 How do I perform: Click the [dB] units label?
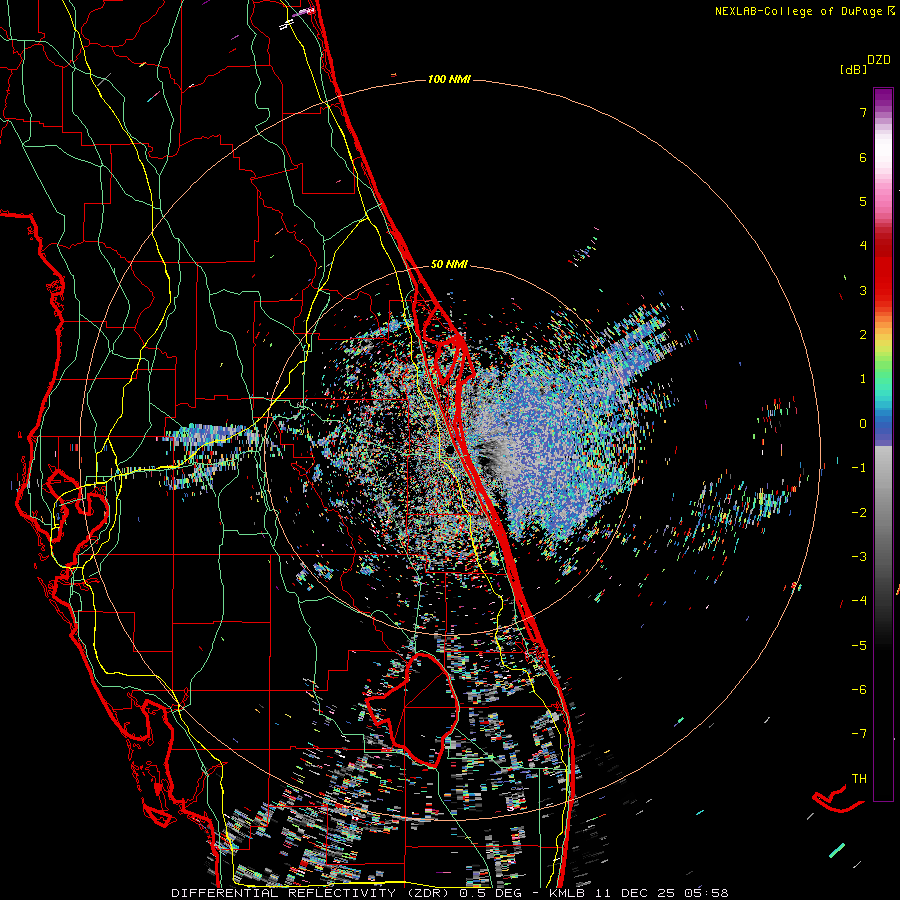coord(854,69)
